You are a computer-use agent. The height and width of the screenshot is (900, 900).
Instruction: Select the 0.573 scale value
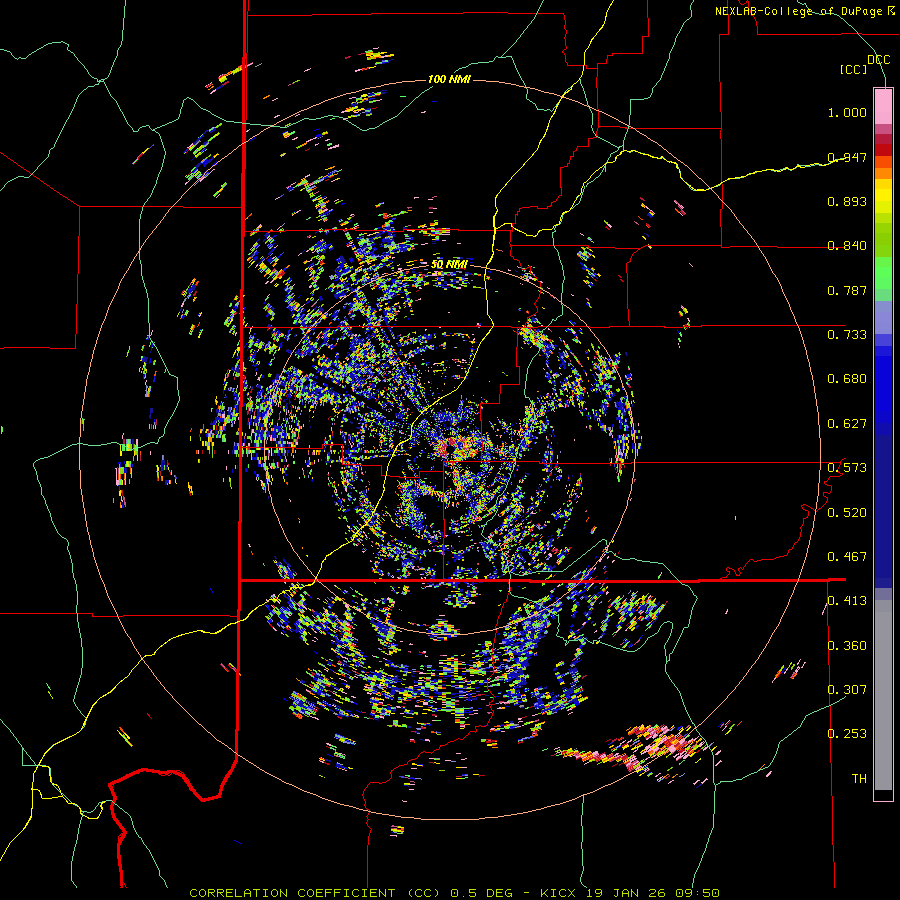point(847,468)
